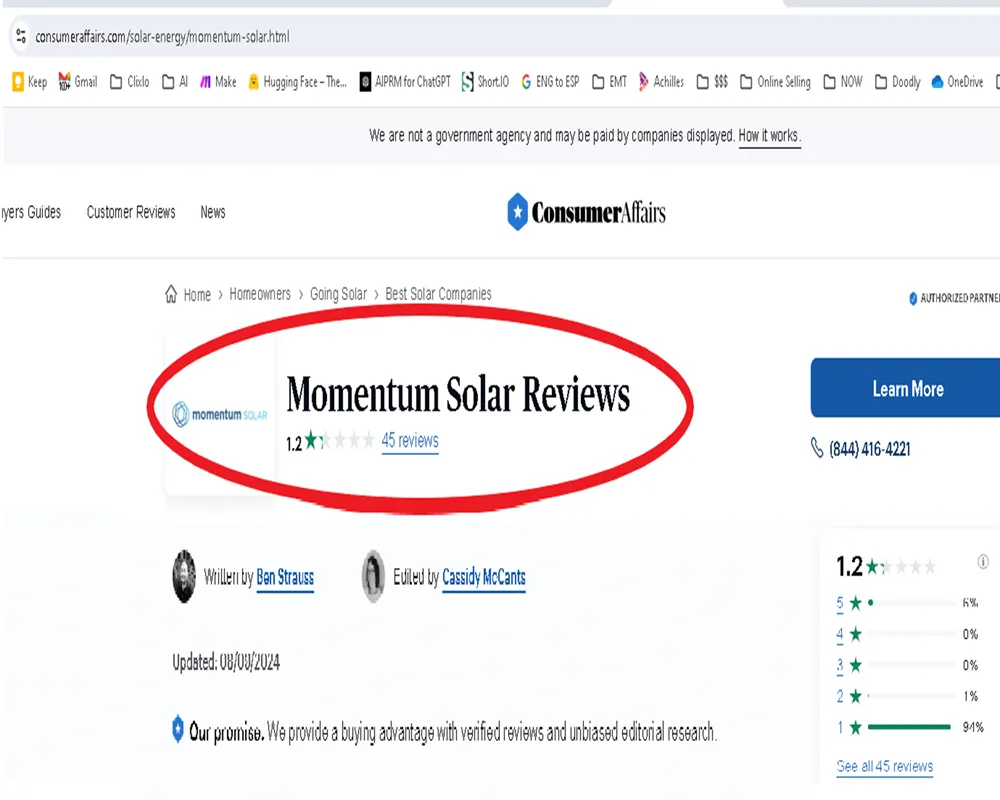The height and width of the screenshot is (800, 1000).
Task: Open the OneDrive bookmark
Action: pos(957,82)
